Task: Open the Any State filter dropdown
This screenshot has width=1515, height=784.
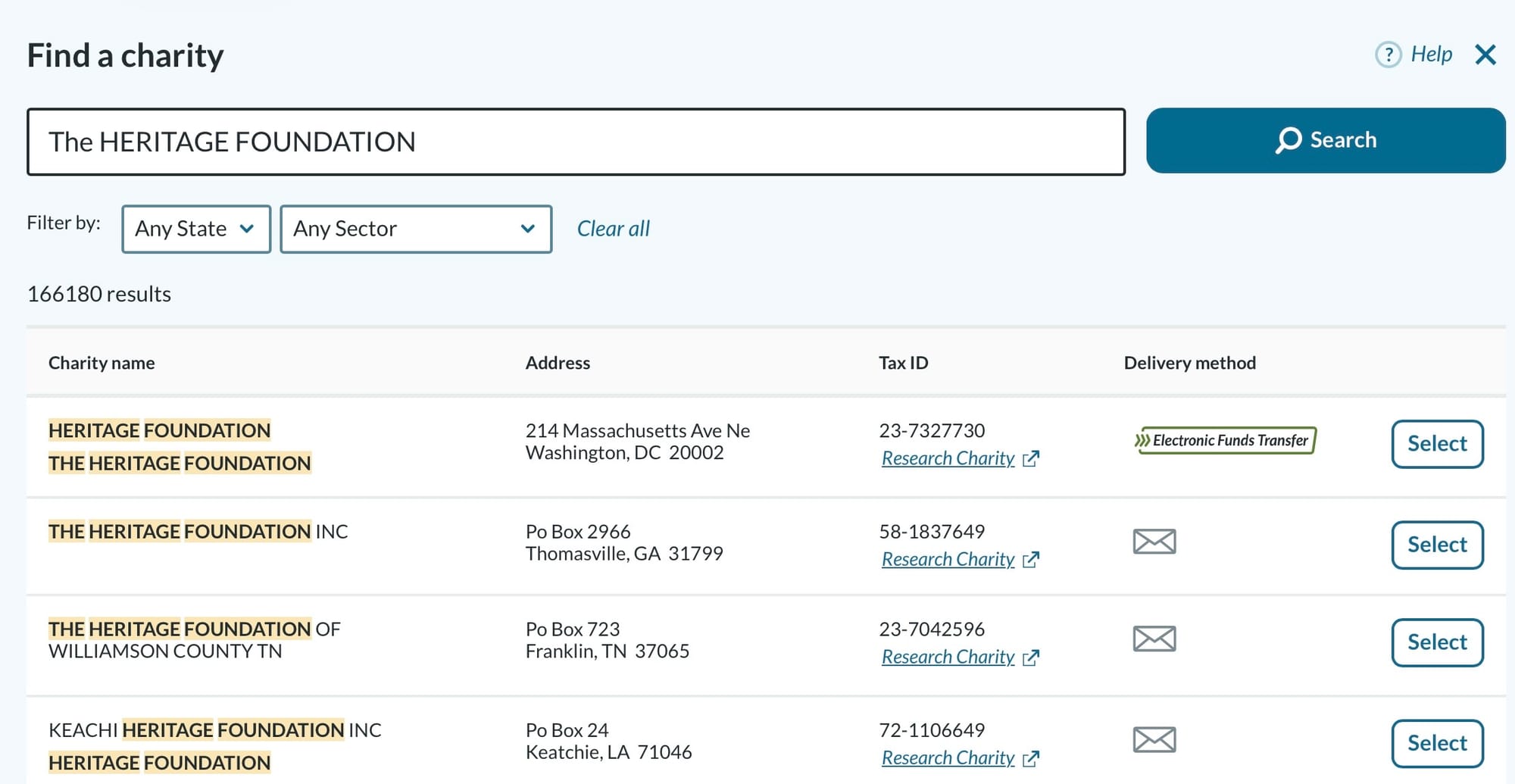Action: [x=196, y=229]
